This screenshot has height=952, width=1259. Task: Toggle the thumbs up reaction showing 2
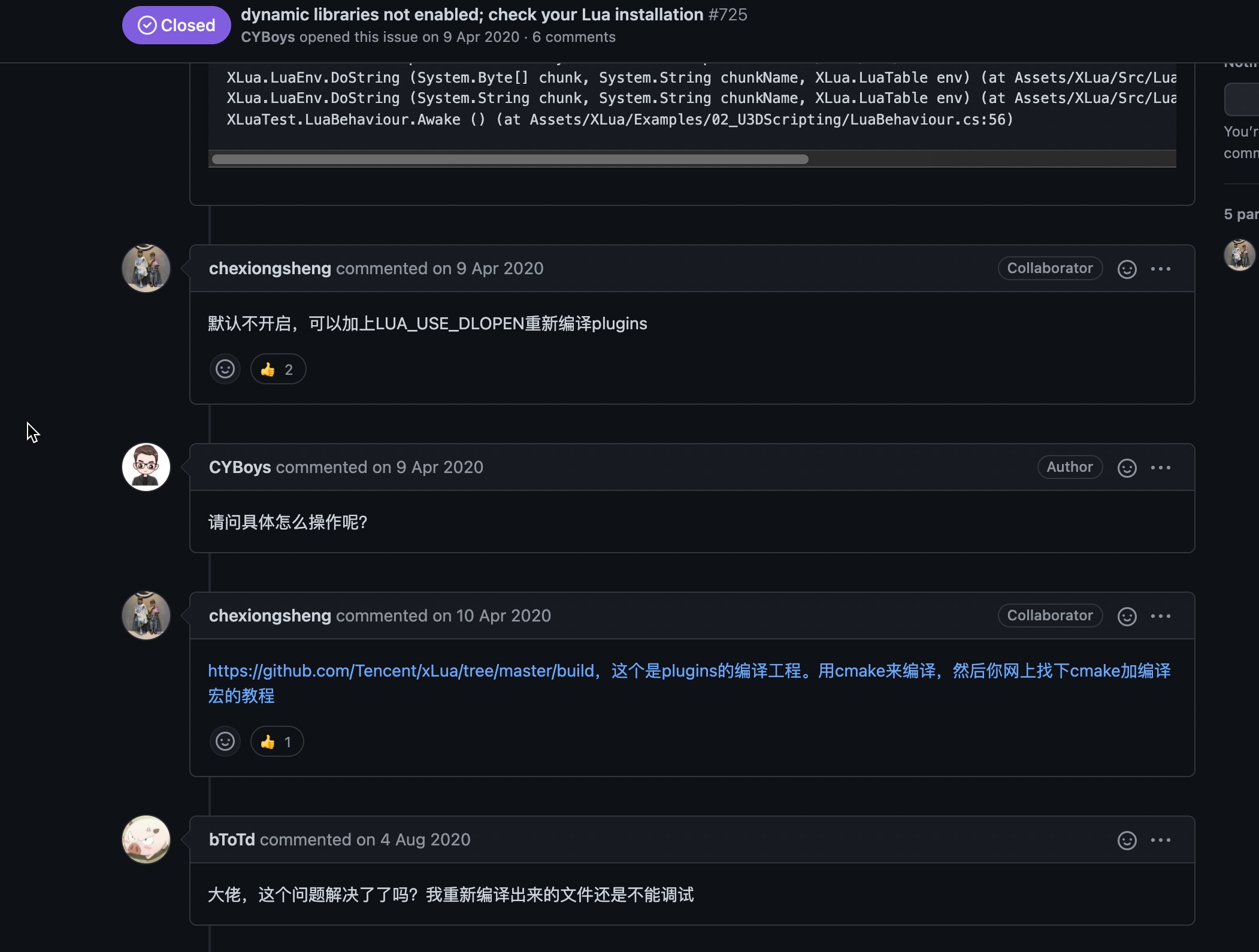[277, 369]
